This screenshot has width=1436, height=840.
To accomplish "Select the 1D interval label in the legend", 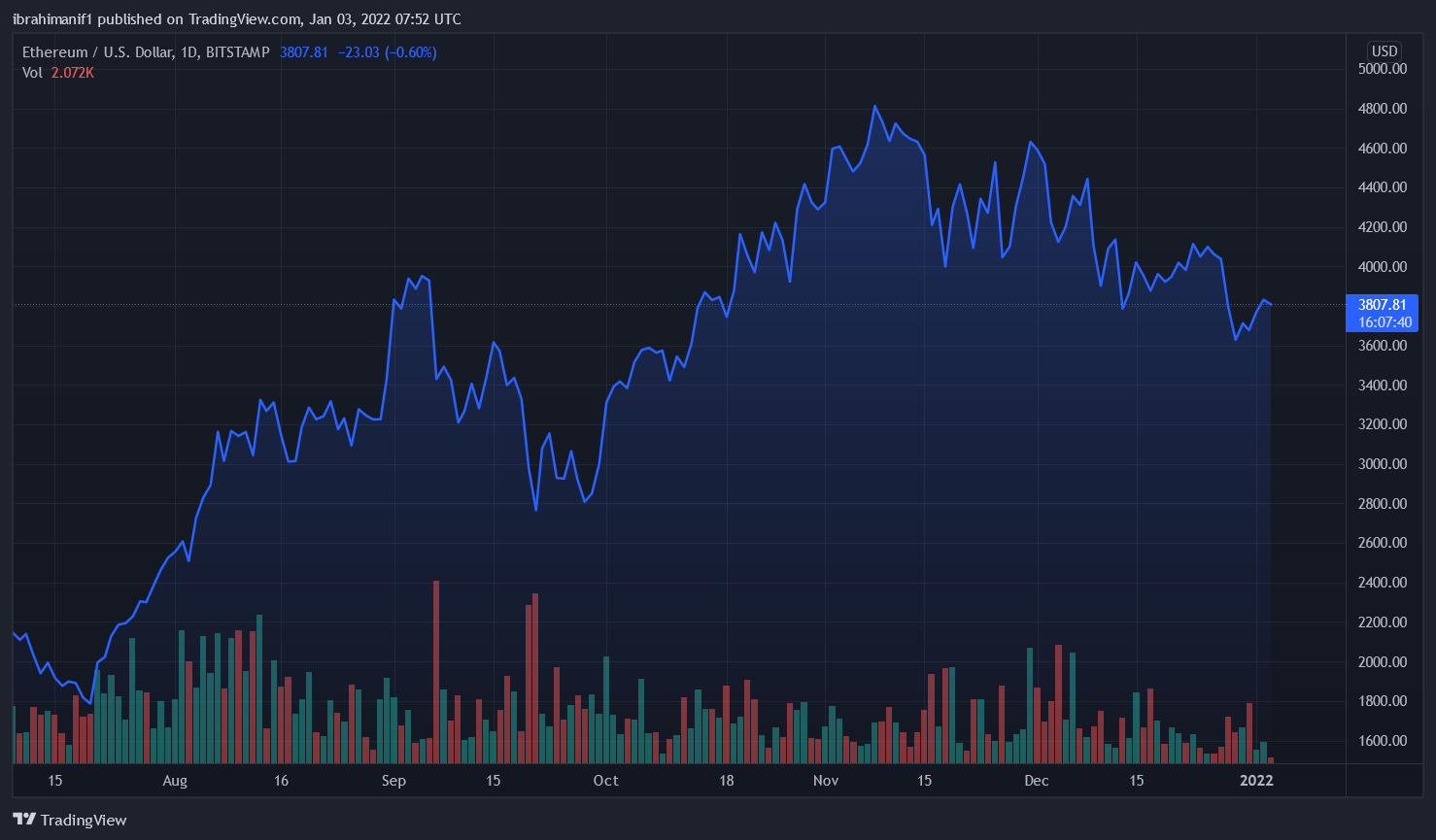I will pos(189,52).
